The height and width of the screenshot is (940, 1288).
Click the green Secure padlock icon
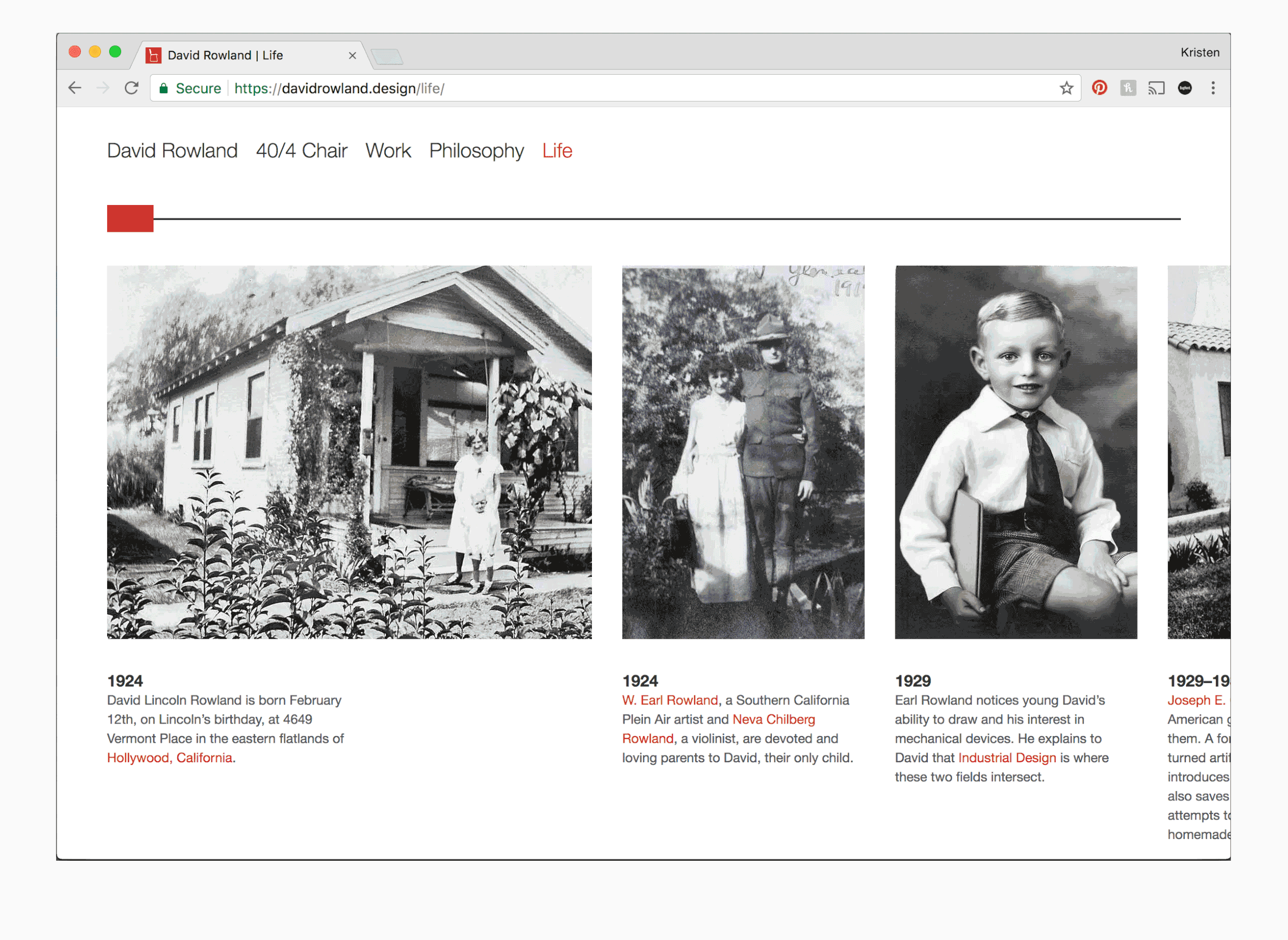[164, 88]
